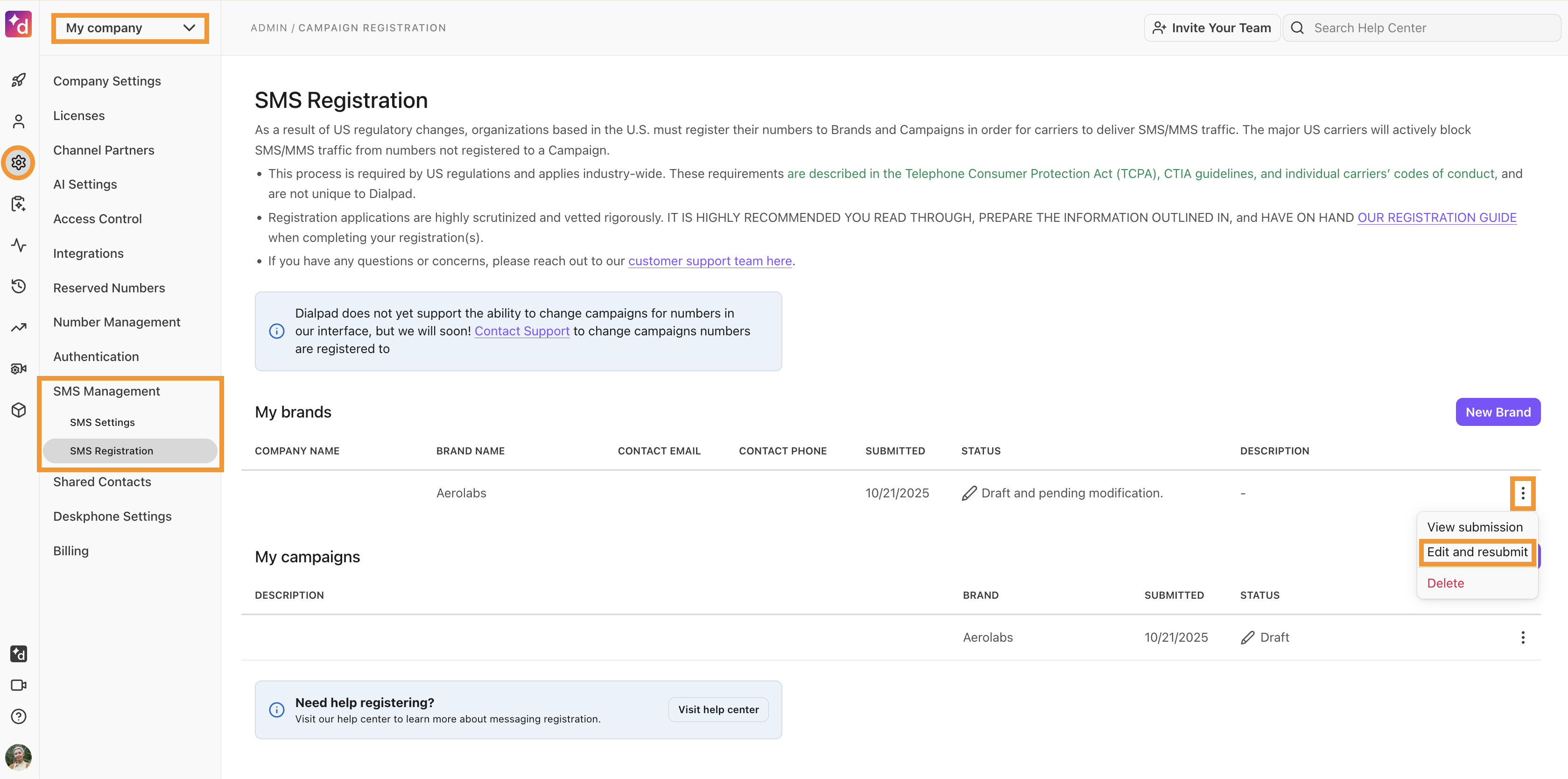Click pencil icon beside Draft and pending modification
Image resolution: width=1568 pixels, height=779 pixels.
969,493
